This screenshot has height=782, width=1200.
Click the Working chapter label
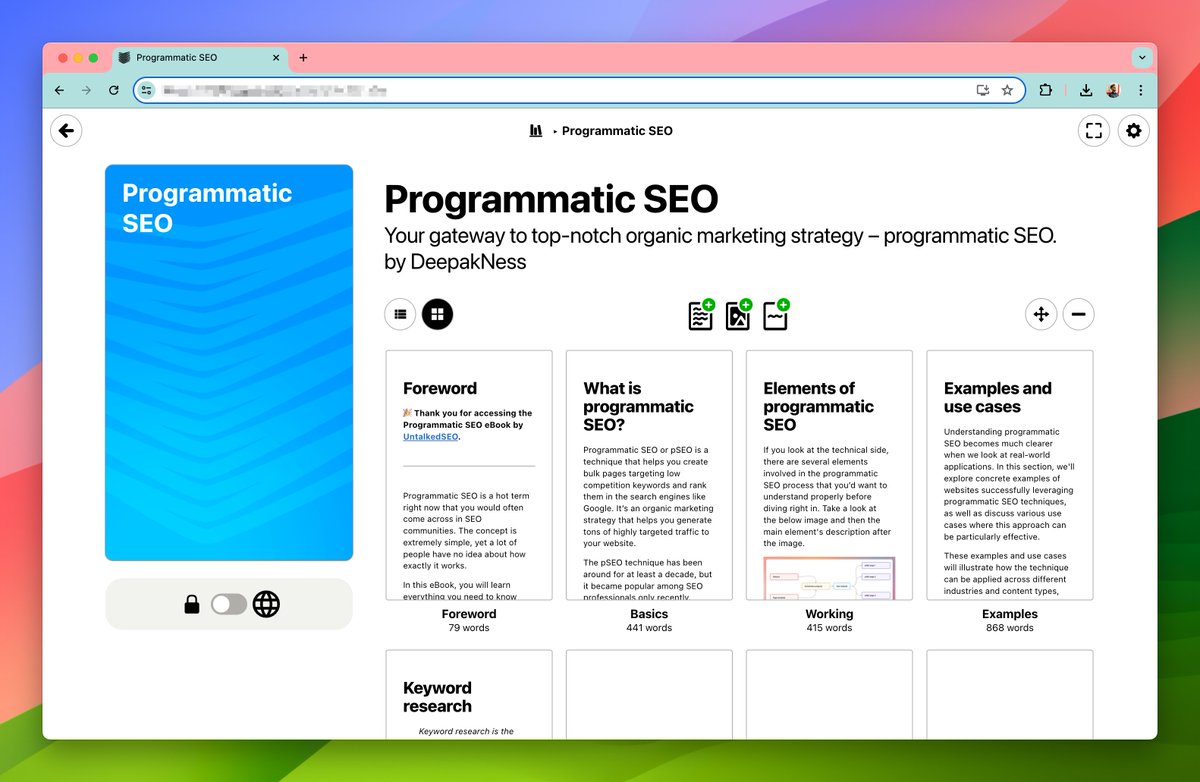(x=829, y=614)
